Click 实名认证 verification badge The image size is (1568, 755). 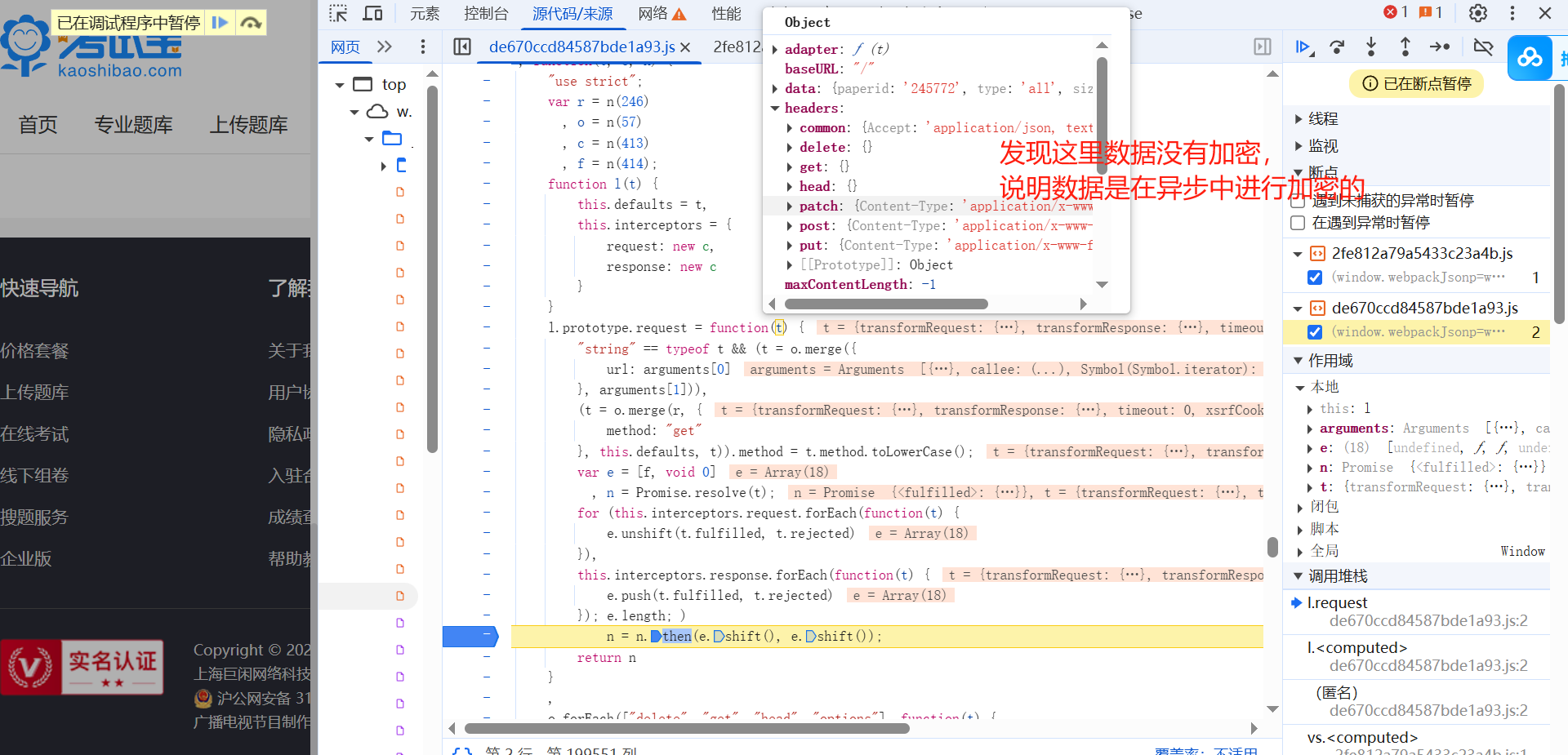(x=82, y=668)
